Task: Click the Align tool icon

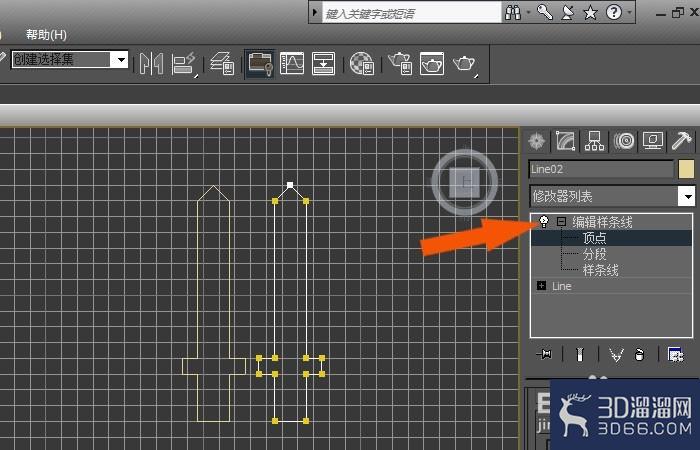Action: pos(183,64)
